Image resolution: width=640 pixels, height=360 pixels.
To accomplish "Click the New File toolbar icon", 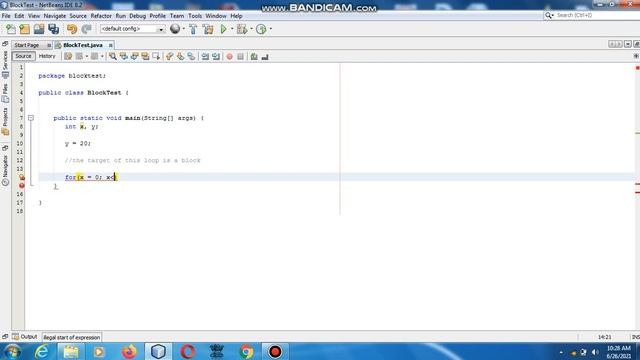I will (x=11, y=29).
